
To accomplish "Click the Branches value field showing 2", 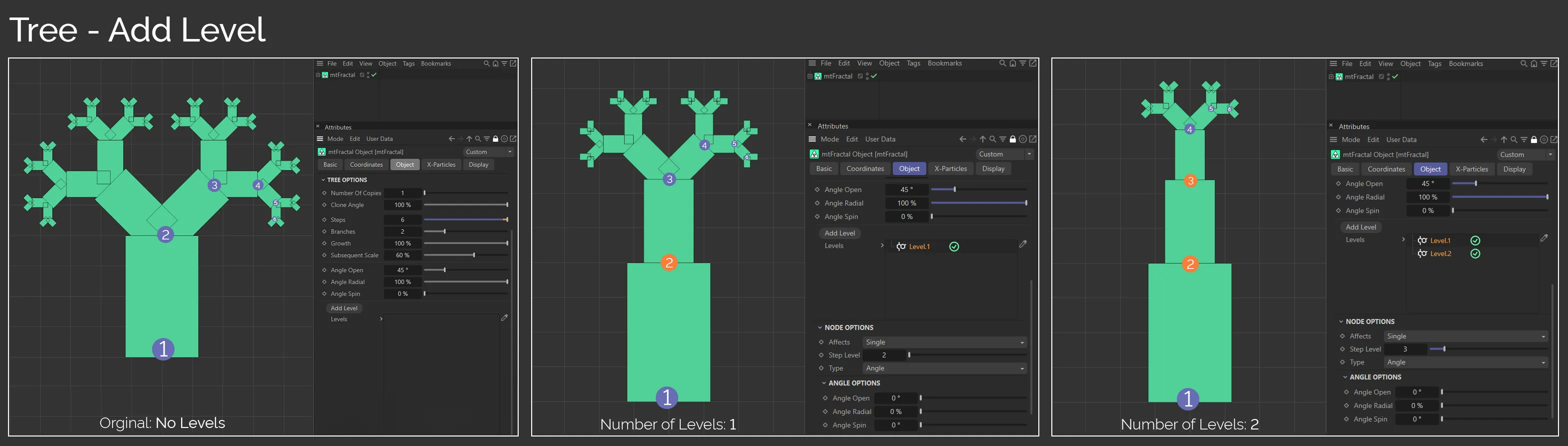I will pyautogui.click(x=402, y=232).
